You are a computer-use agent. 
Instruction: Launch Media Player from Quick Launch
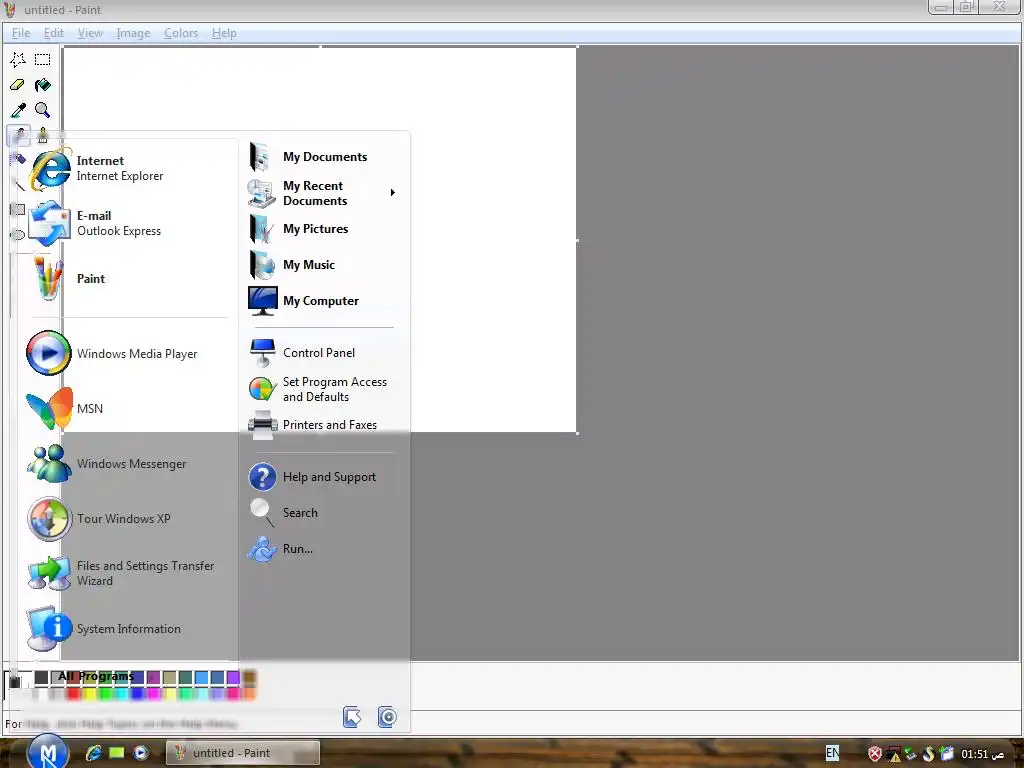click(140, 753)
